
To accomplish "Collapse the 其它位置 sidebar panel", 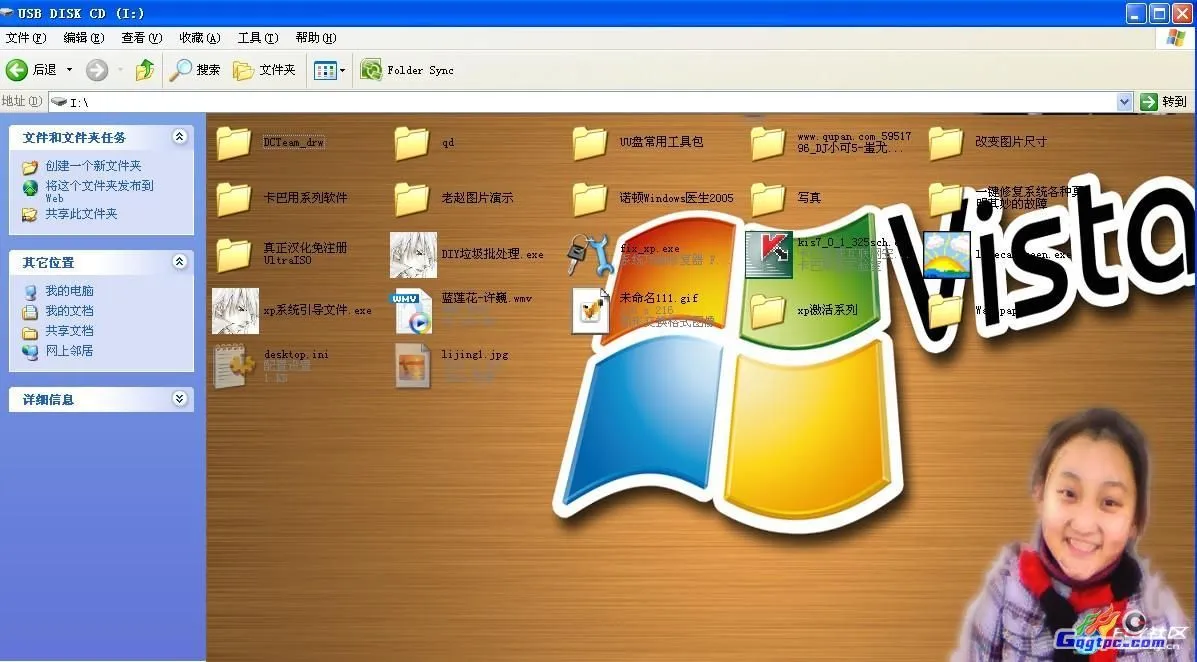I will 181,262.
